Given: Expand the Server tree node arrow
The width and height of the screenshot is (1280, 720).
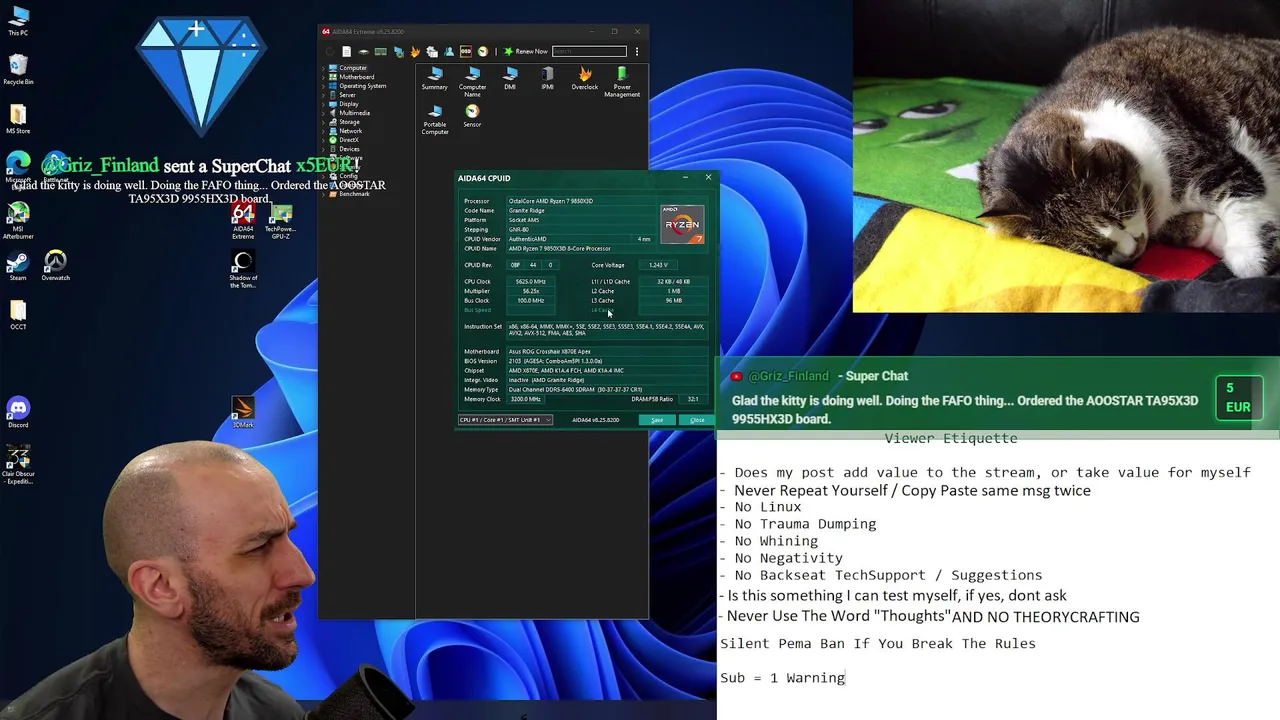Looking at the screenshot, I should point(324,95).
